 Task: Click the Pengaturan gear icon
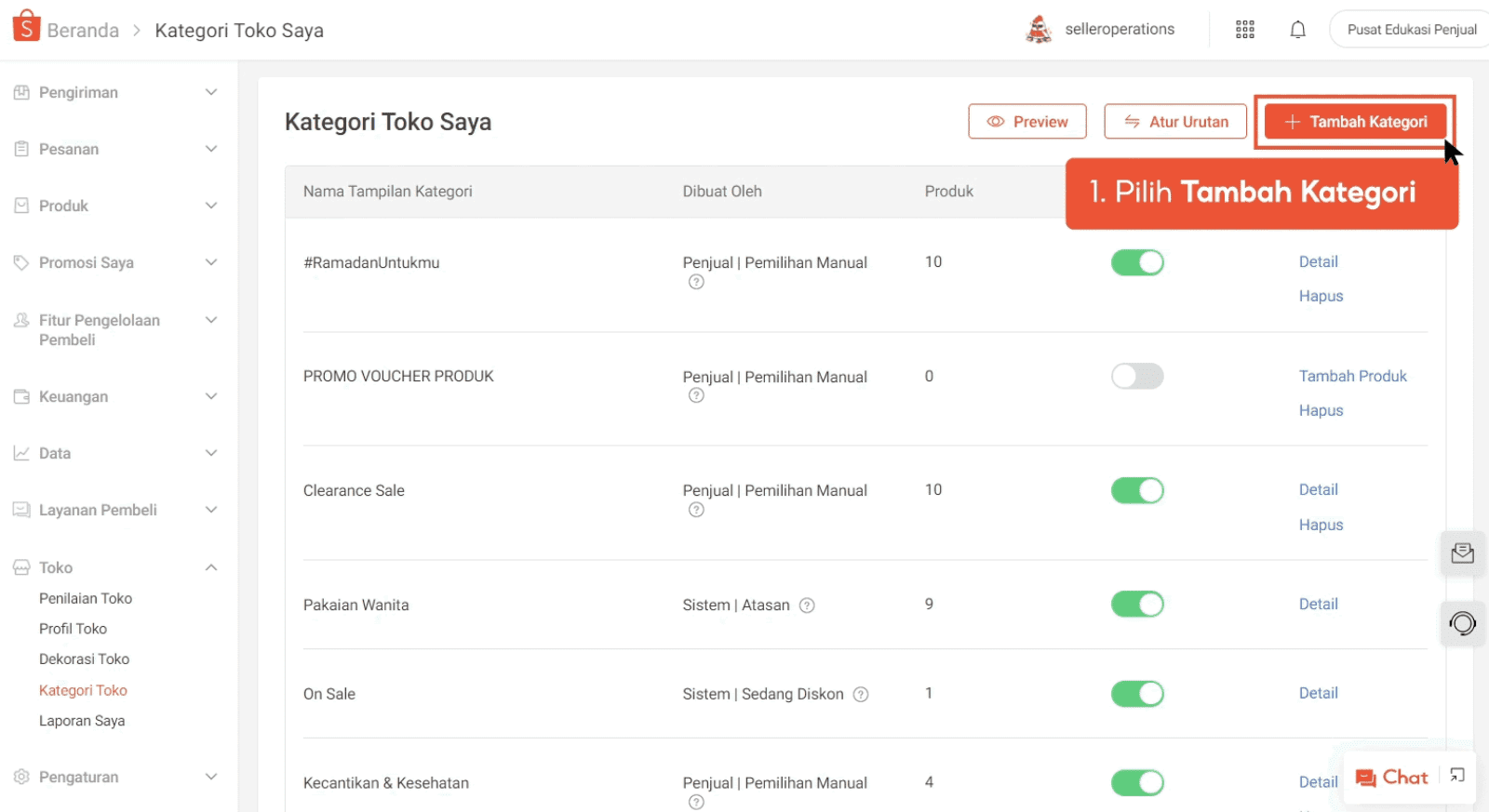click(x=21, y=777)
